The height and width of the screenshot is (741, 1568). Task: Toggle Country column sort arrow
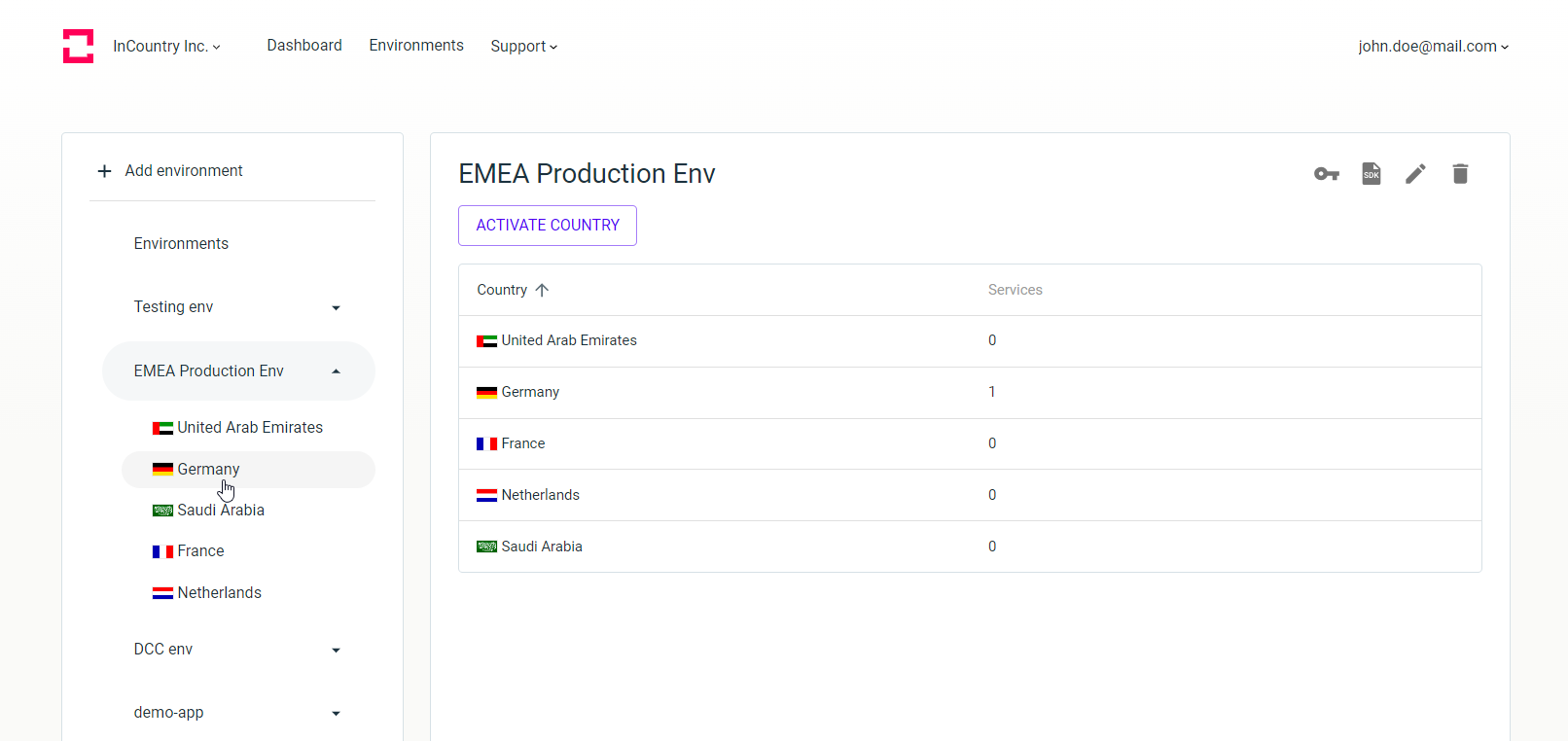pos(542,290)
